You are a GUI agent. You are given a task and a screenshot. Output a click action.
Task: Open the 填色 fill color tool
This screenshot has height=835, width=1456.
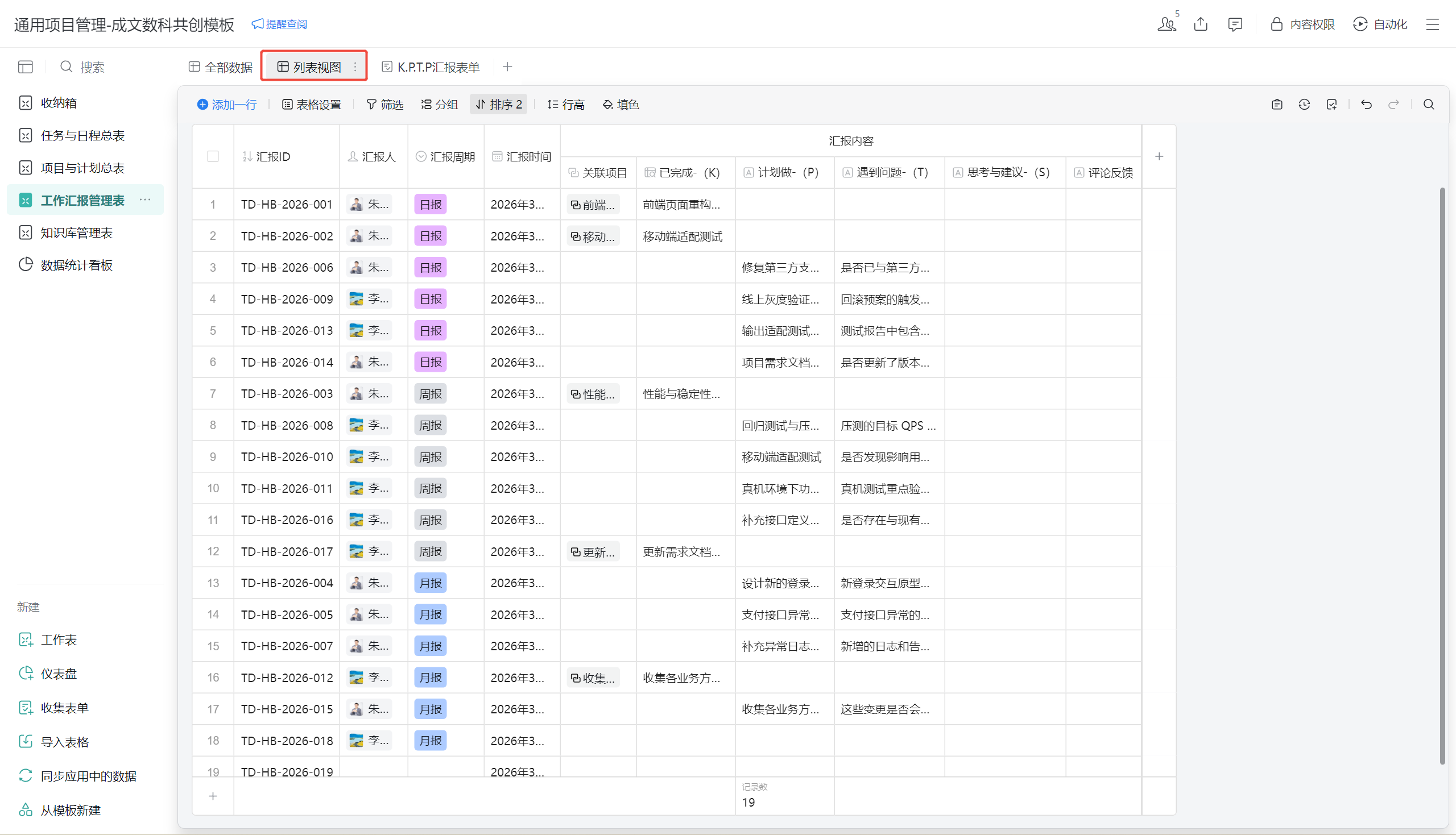click(x=621, y=105)
